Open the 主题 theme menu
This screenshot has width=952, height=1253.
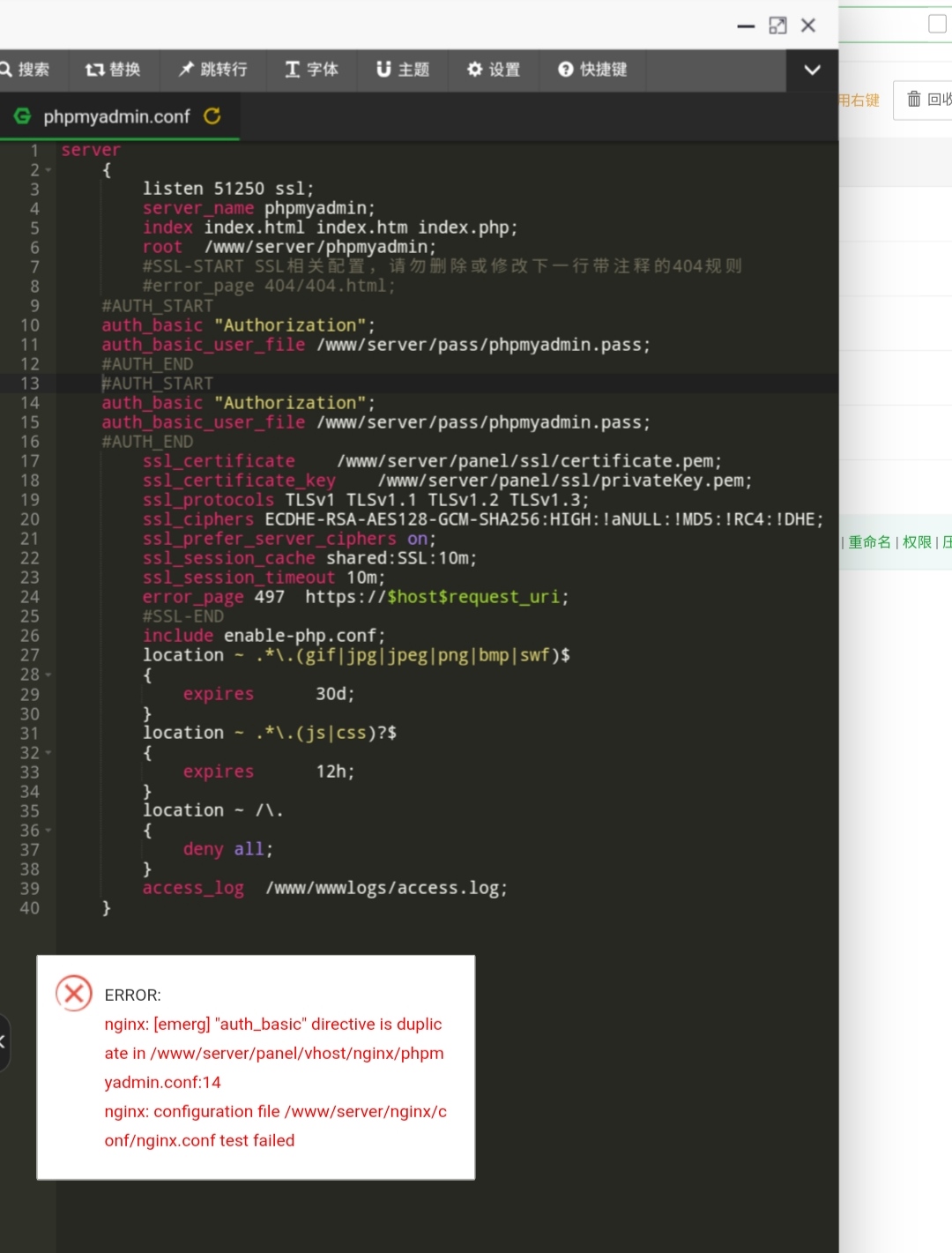[x=403, y=70]
